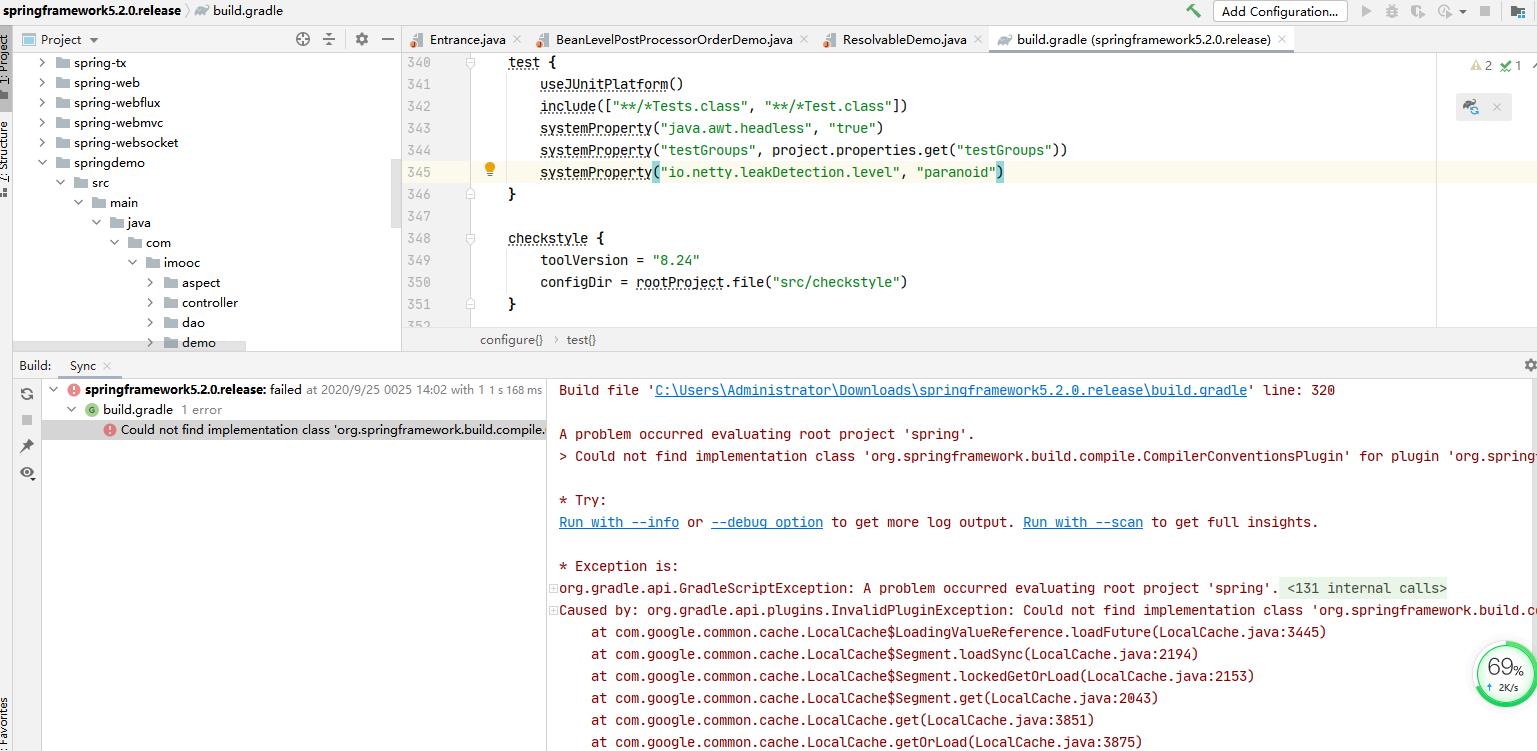Close the Sync tab
The height and width of the screenshot is (751, 1537).
107,366
